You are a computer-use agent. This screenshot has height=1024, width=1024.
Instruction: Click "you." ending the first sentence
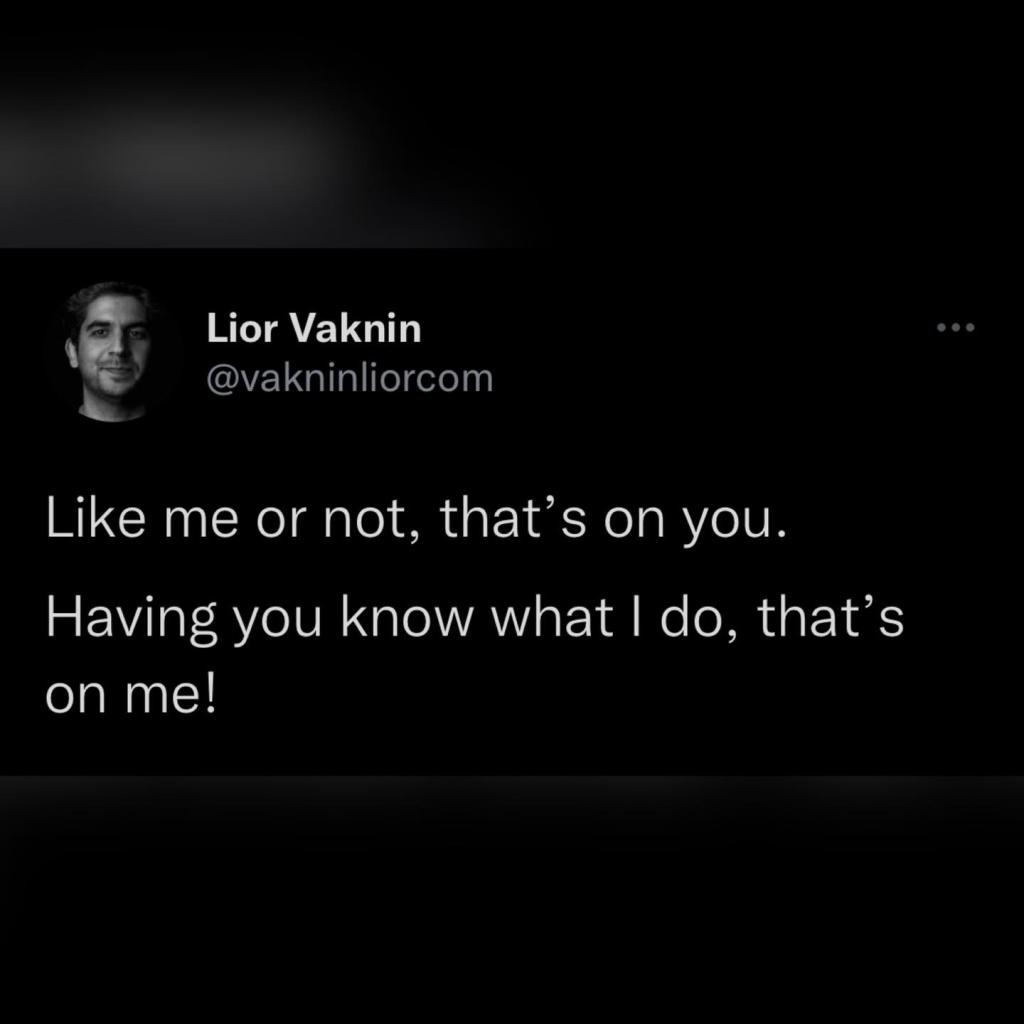pos(734,524)
